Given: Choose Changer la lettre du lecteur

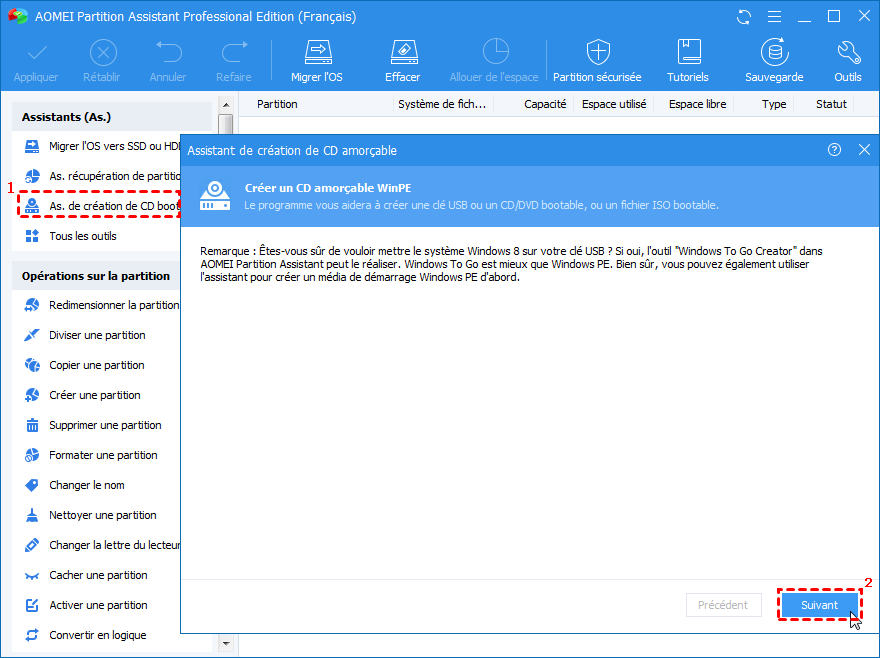Looking at the screenshot, I should coord(101,545).
